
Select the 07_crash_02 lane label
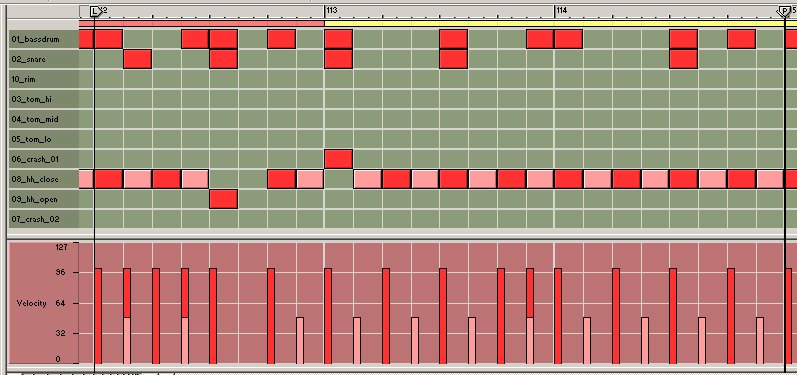(35, 220)
